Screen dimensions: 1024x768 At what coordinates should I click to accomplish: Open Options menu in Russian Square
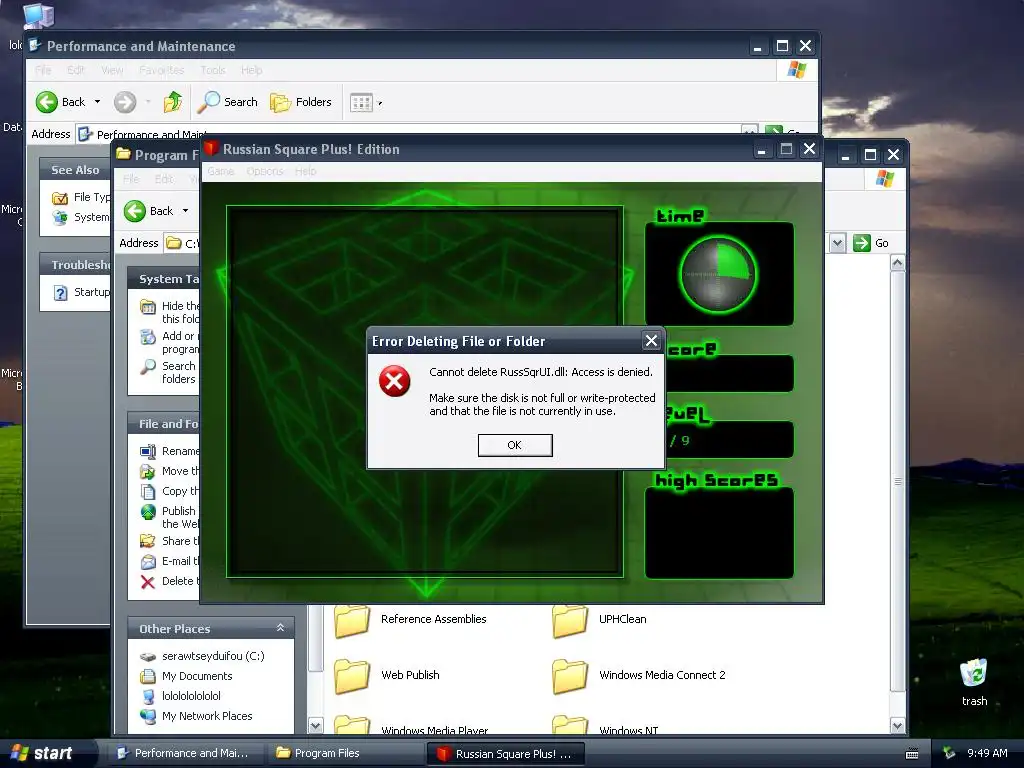coord(264,171)
